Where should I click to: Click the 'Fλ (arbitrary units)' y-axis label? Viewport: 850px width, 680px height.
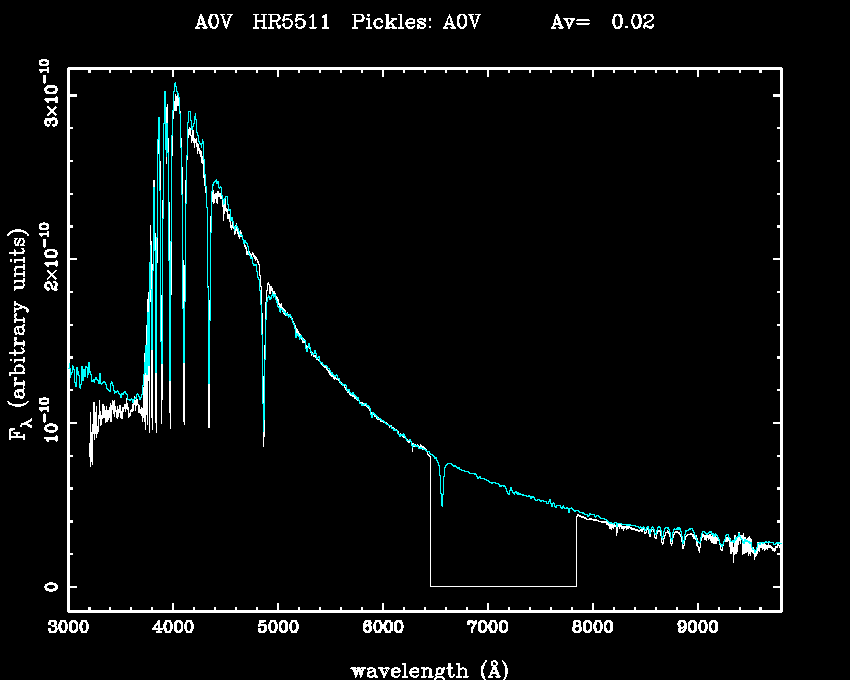(x=17, y=336)
